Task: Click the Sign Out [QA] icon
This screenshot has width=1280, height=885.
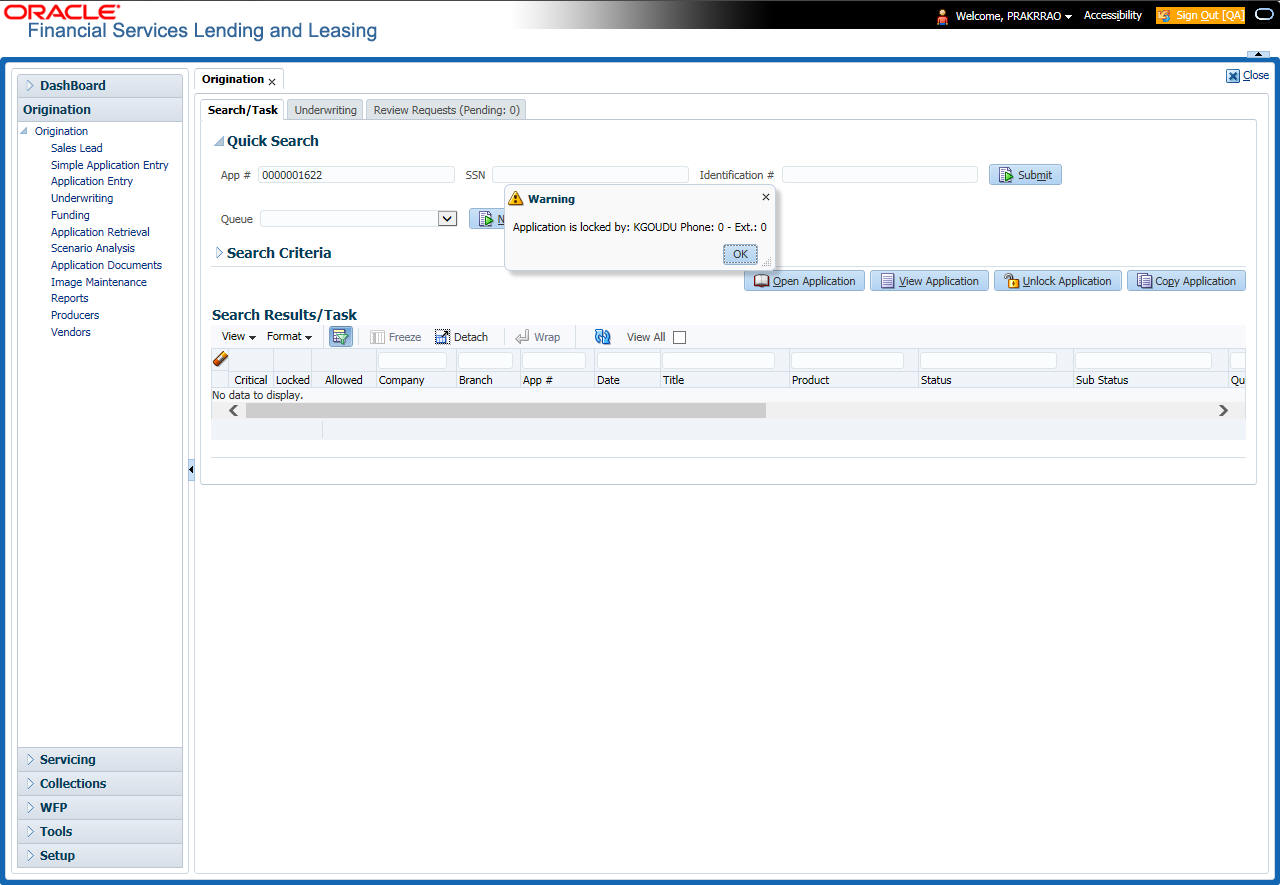Action: coord(1164,16)
